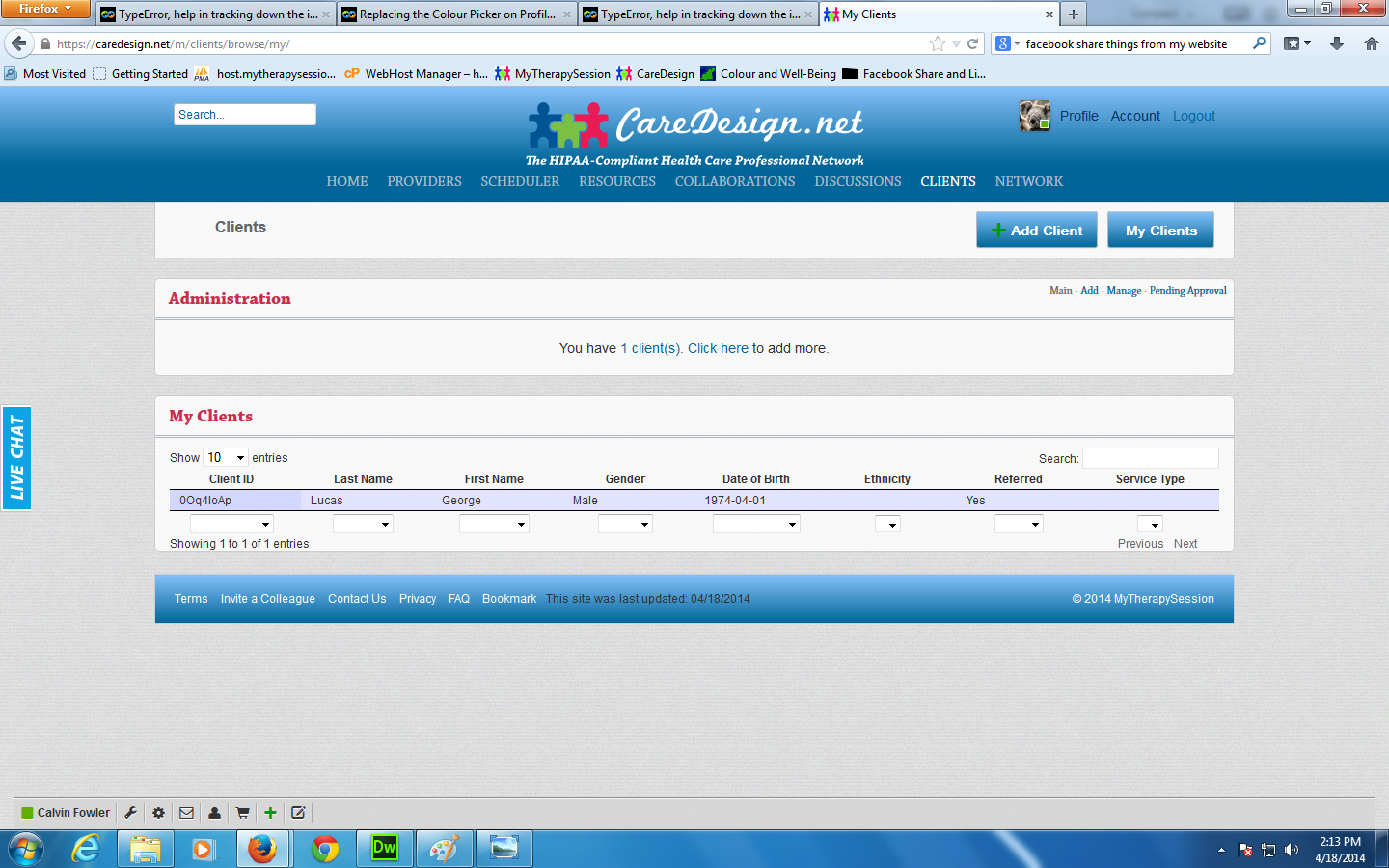Focus the My Clients table search field
Image resolution: width=1389 pixels, height=868 pixels.
[x=1150, y=458]
